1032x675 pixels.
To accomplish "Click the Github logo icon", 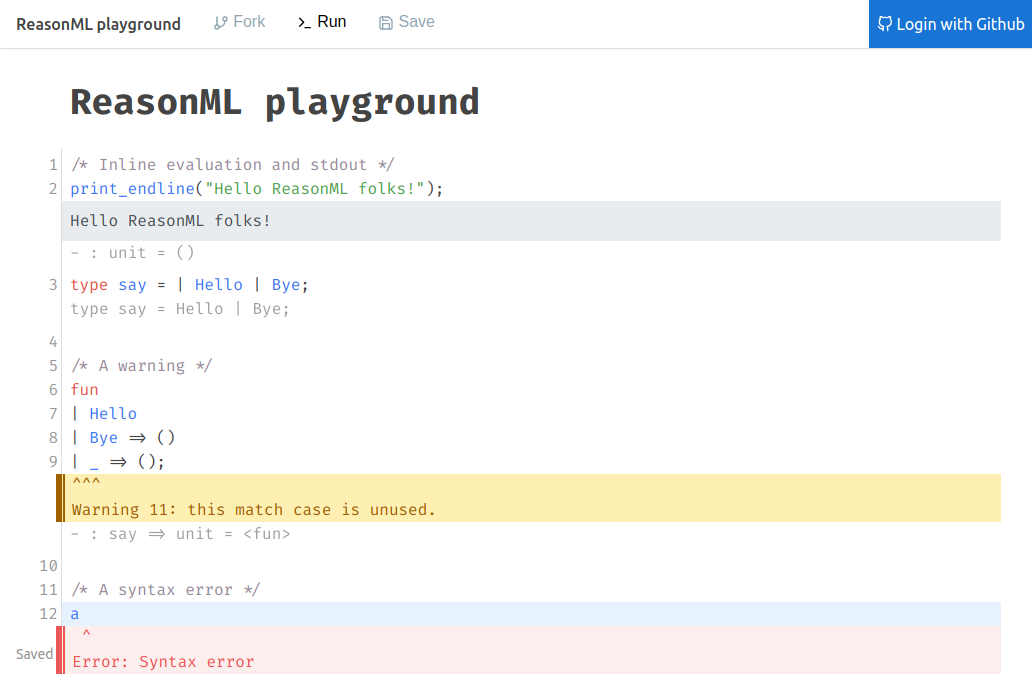I will tap(885, 24).
